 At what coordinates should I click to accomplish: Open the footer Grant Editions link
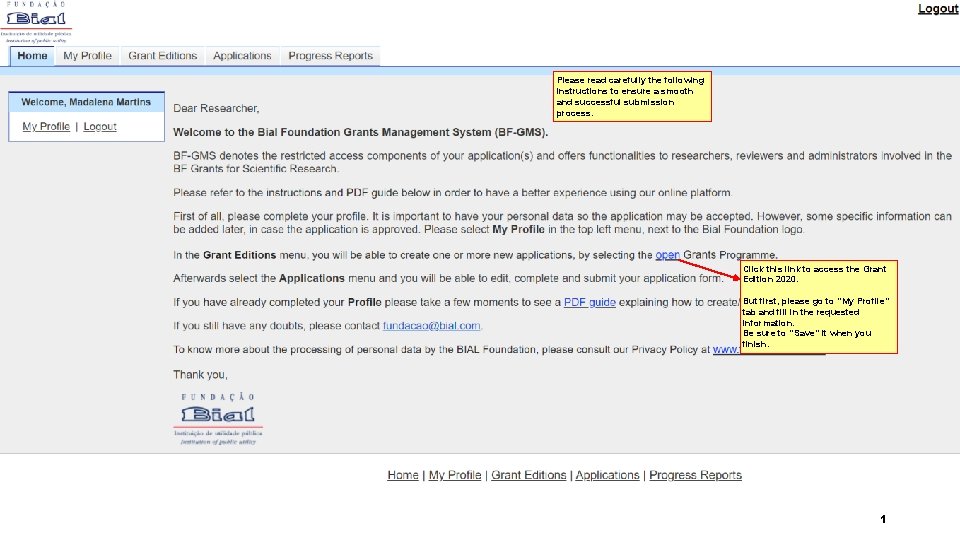pyautogui.click(x=528, y=475)
